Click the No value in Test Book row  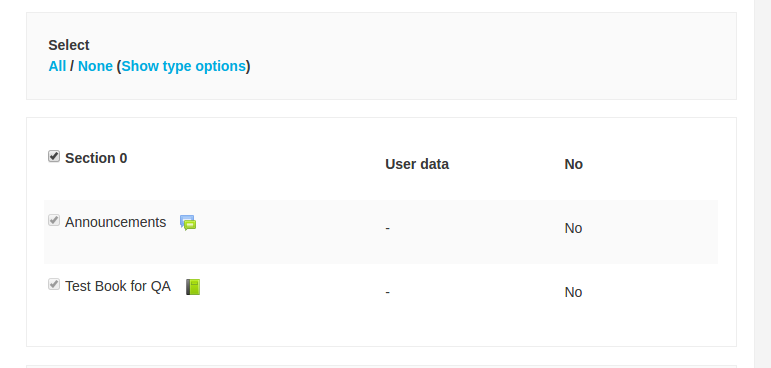pos(573,292)
